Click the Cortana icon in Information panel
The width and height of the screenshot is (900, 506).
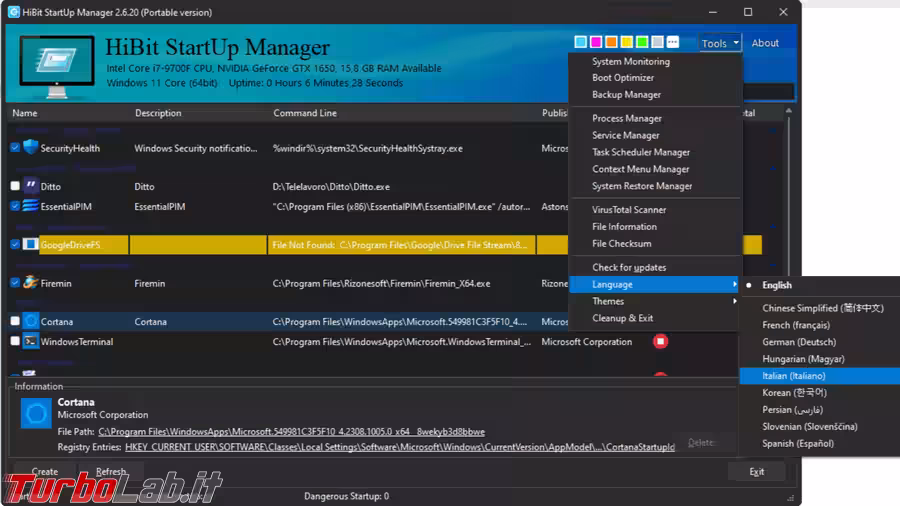(x=36, y=414)
